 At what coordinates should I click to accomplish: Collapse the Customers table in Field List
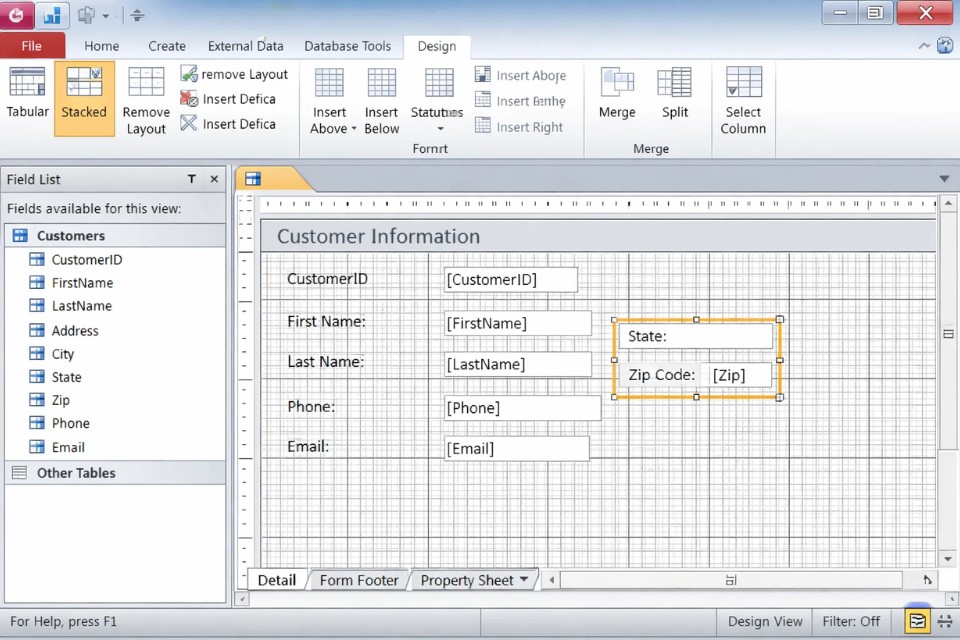(x=20, y=236)
